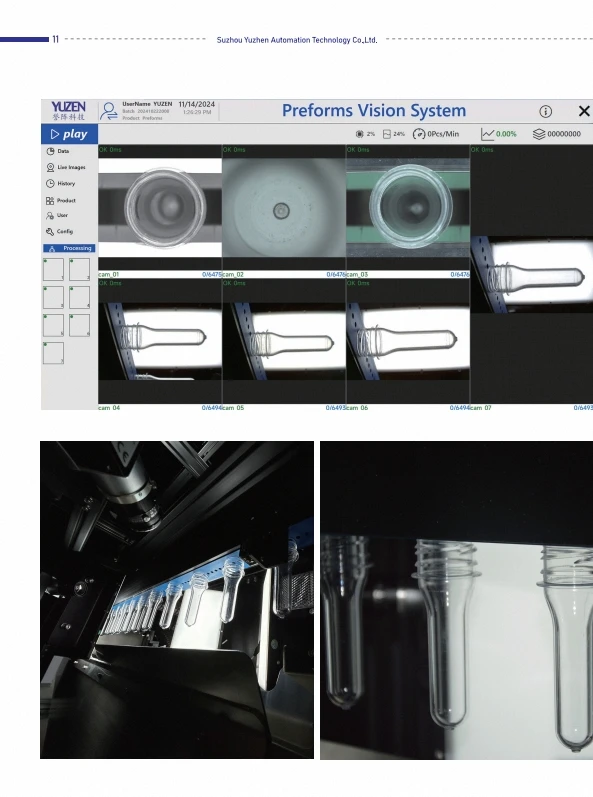Click the info icon in title bar

pos(545,111)
